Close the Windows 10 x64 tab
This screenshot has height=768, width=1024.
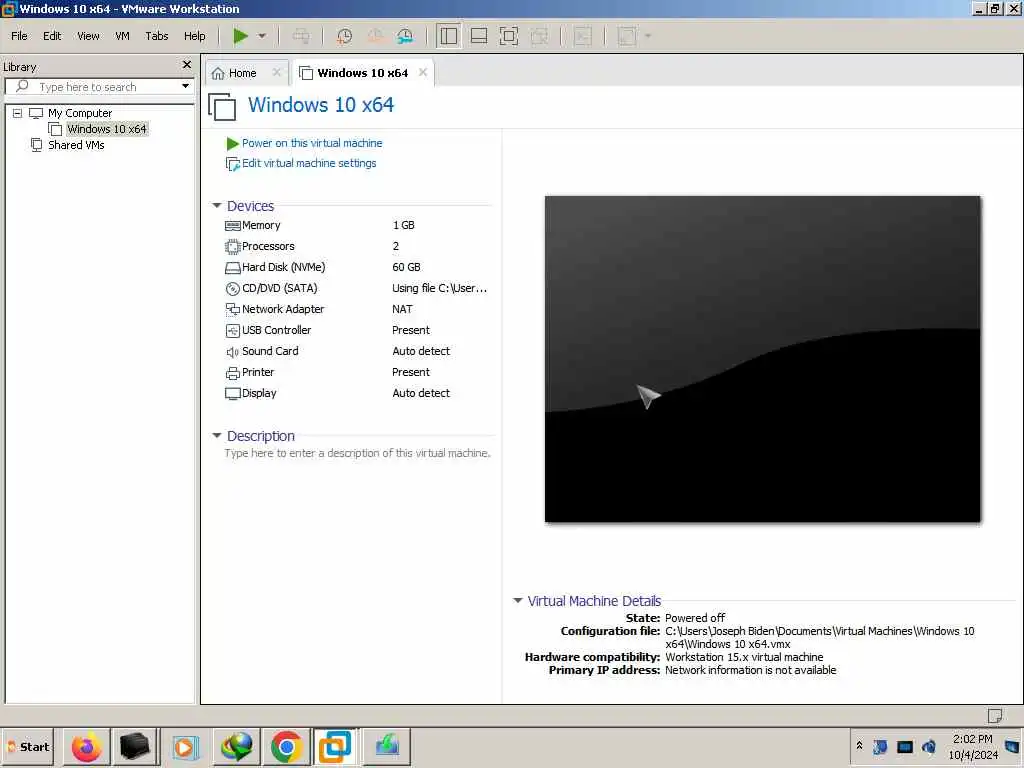[423, 72]
